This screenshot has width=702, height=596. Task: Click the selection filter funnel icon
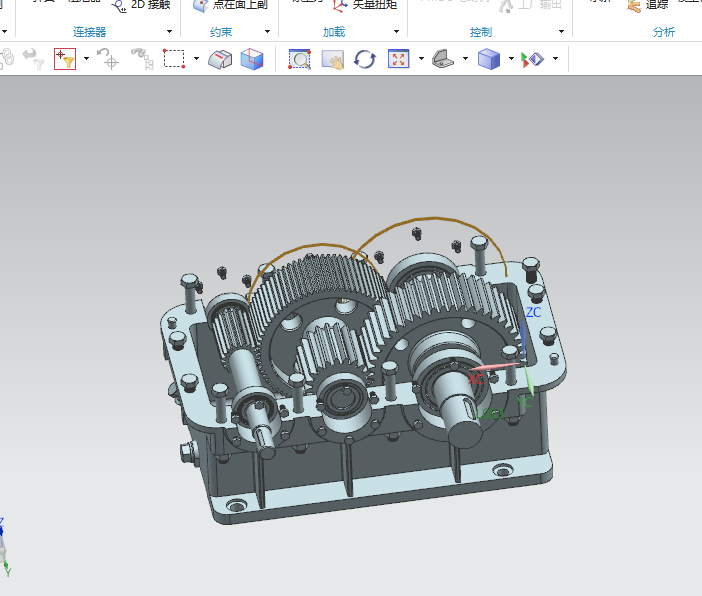pos(66,59)
